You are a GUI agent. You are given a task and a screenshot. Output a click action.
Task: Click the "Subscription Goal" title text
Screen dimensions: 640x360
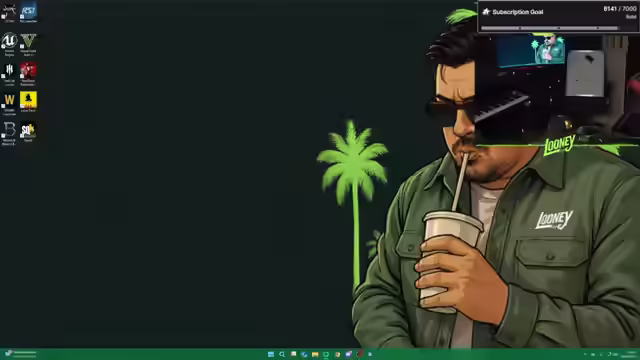pos(518,12)
